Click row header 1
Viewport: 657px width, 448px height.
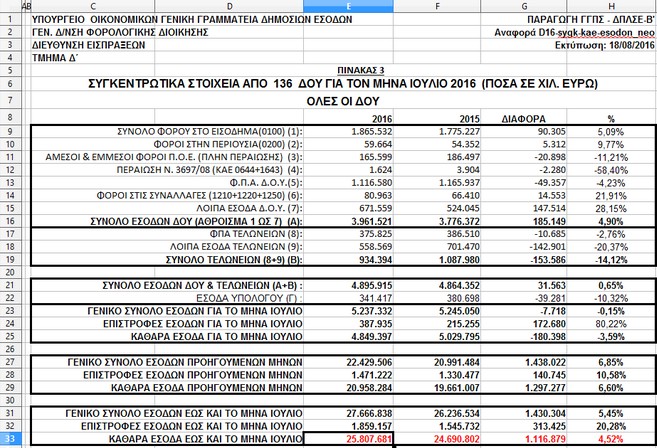tap(10, 19)
